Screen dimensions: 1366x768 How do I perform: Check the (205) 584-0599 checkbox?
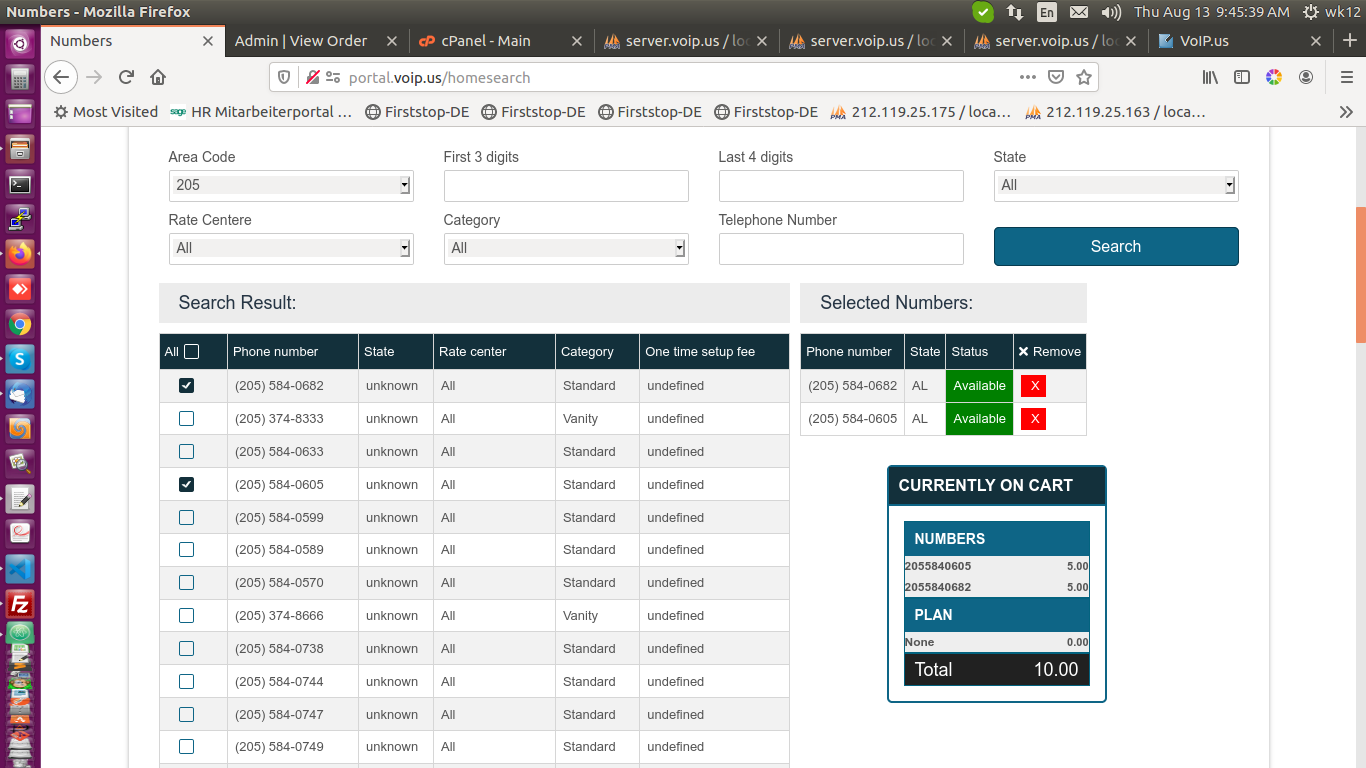point(186,517)
